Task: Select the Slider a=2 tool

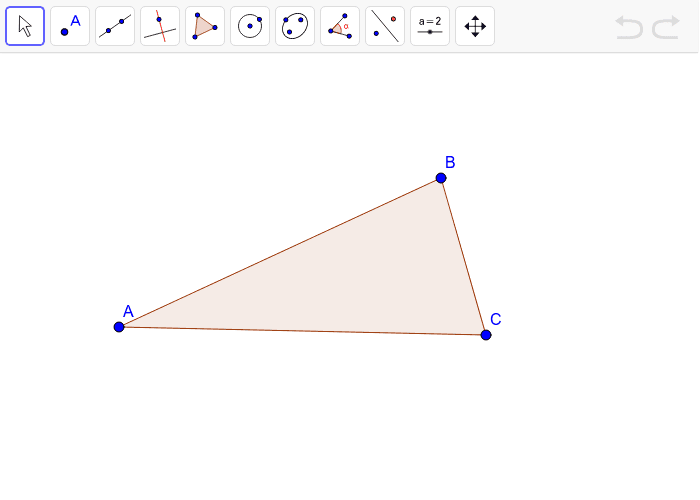Action: [x=430, y=26]
